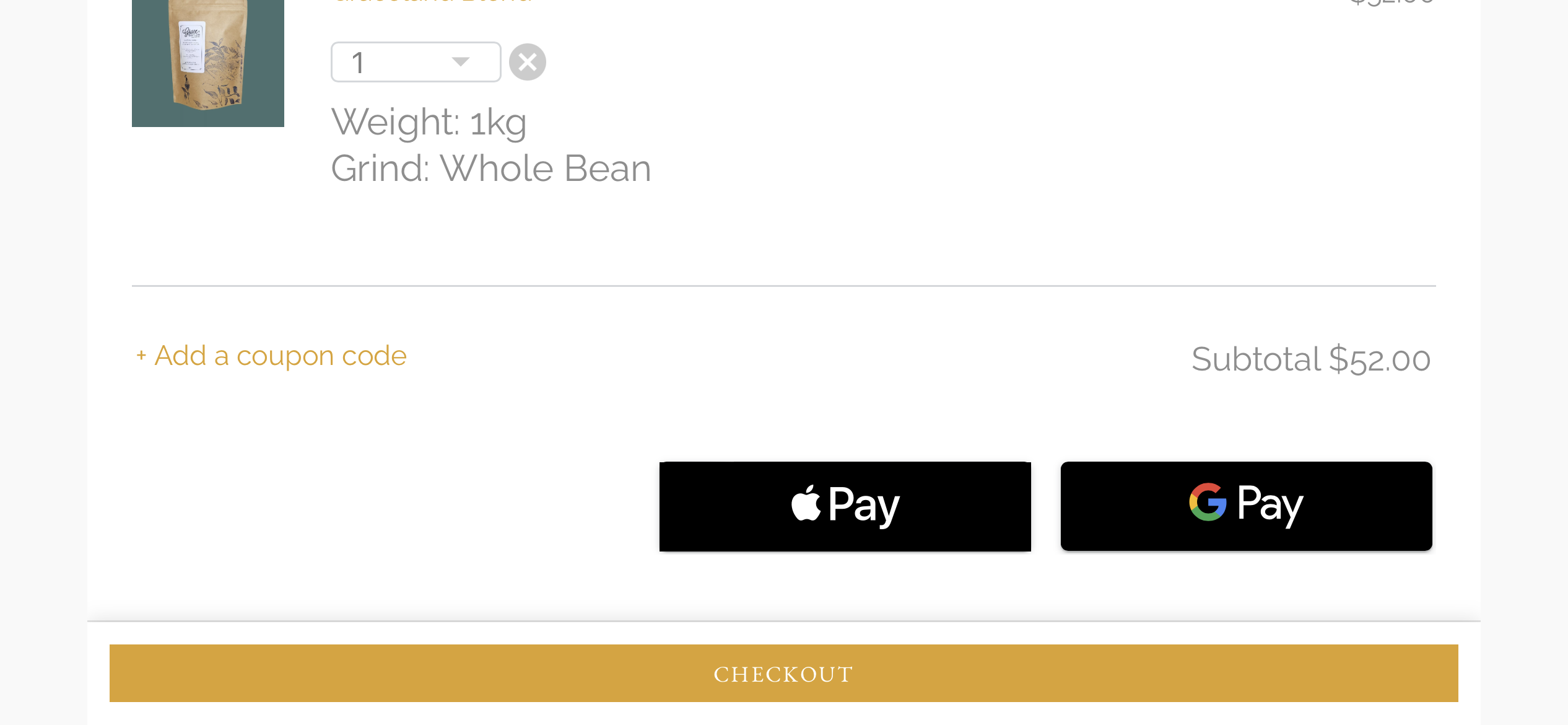Click the 'Pay' text beside the Google logo
This screenshot has width=1568, height=725.
coord(1270,506)
